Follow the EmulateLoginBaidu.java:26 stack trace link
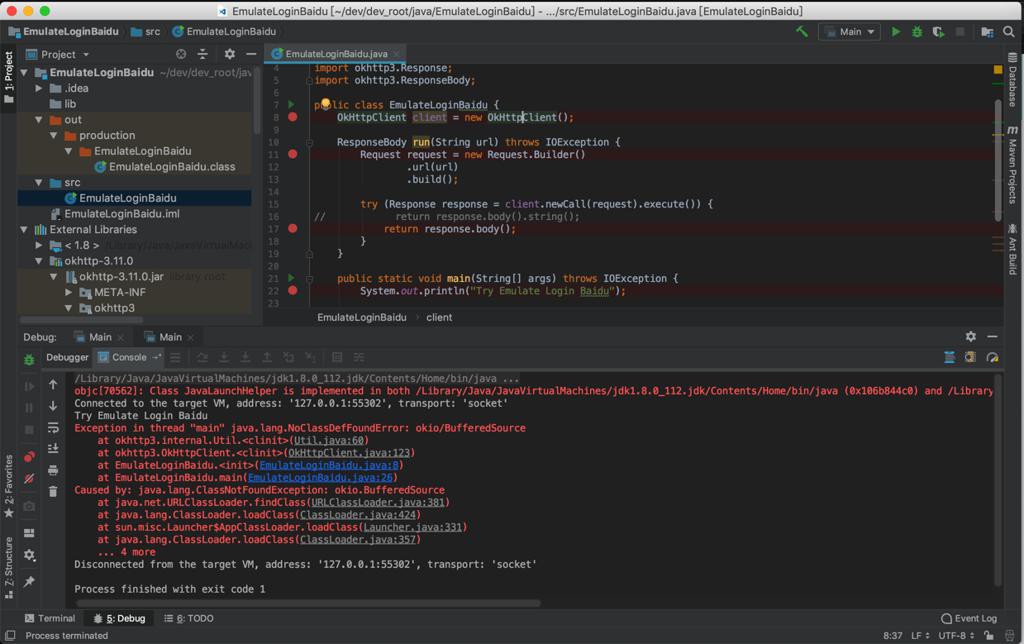The width and height of the screenshot is (1024, 644). point(320,478)
